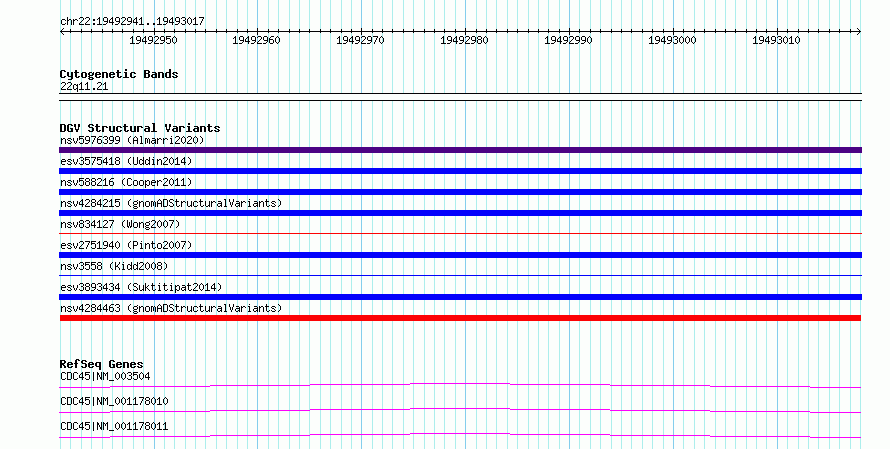Click ruler position 19493000
This screenshot has height=449, width=890.
672,40
